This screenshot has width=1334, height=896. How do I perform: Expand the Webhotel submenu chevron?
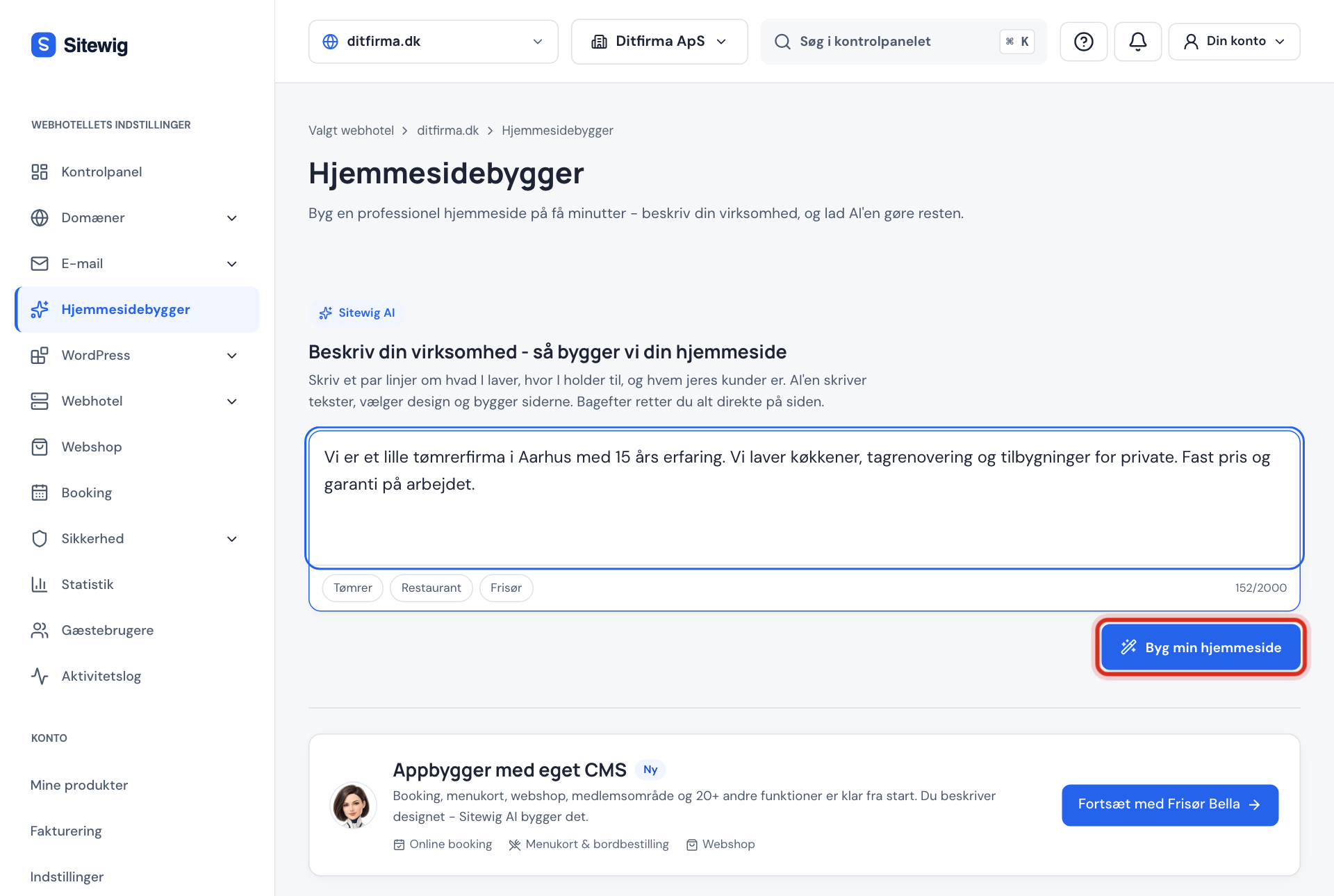pyautogui.click(x=232, y=401)
